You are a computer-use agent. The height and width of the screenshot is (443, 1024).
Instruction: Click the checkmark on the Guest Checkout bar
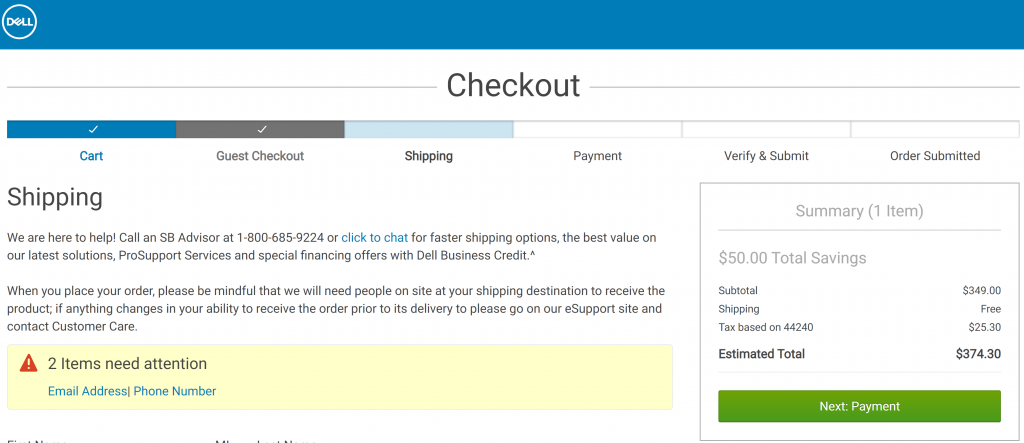coord(261,129)
